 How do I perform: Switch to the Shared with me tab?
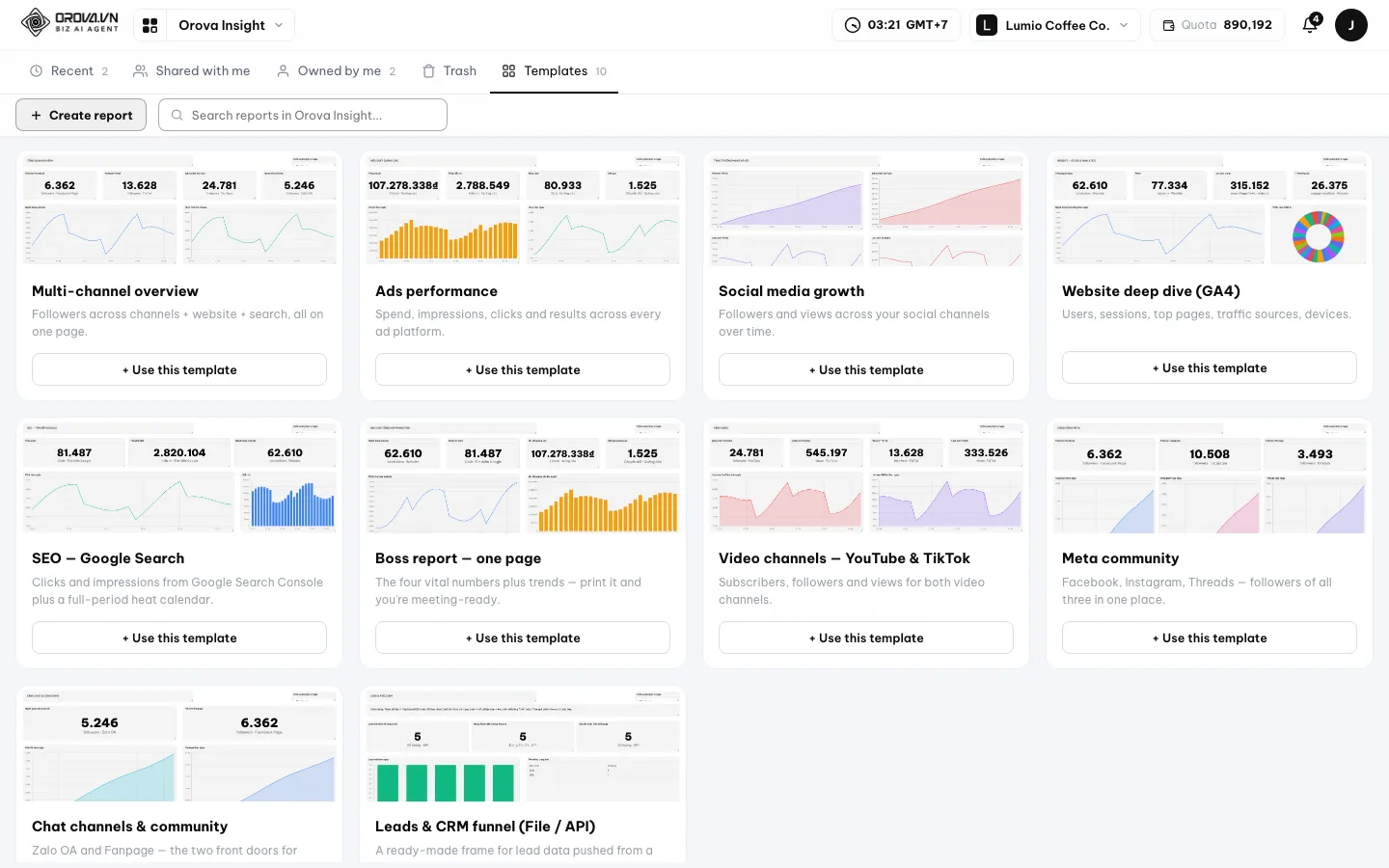[x=191, y=71]
